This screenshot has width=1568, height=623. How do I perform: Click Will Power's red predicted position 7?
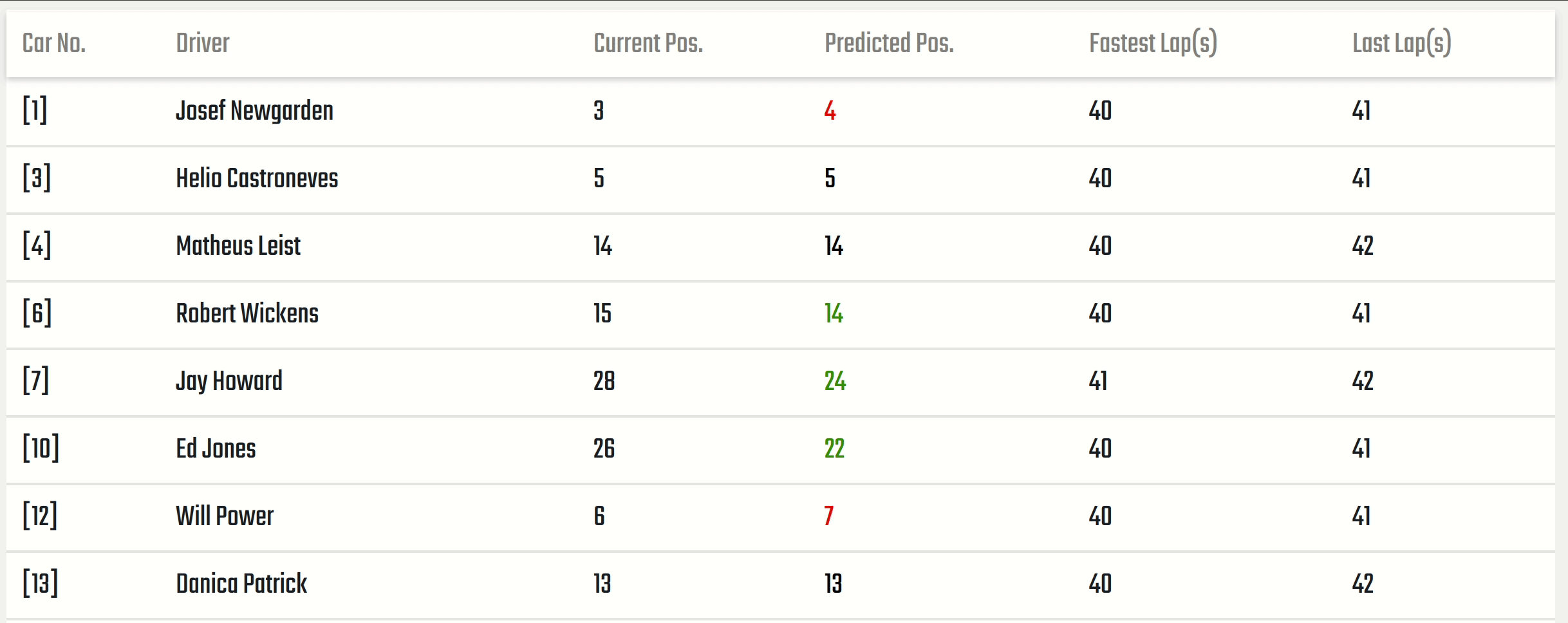pyautogui.click(x=829, y=517)
